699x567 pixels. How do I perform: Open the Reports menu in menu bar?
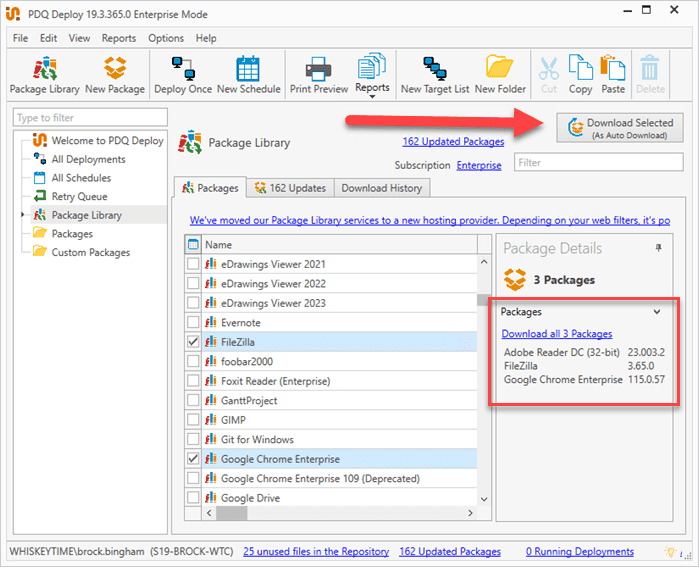tap(119, 38)
